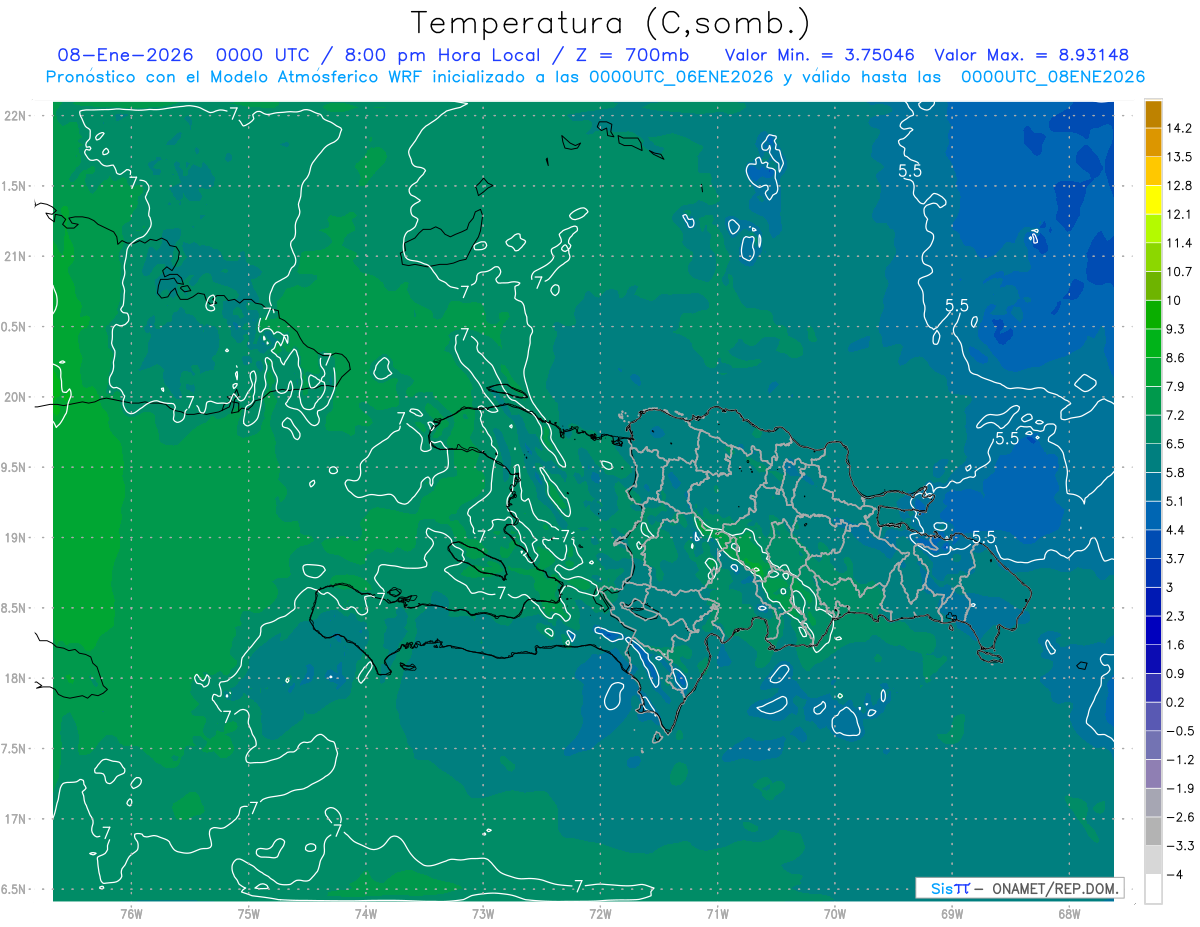Click the 69W longitude label
The width and height of the screenshot is (1200, 927).
952,913
